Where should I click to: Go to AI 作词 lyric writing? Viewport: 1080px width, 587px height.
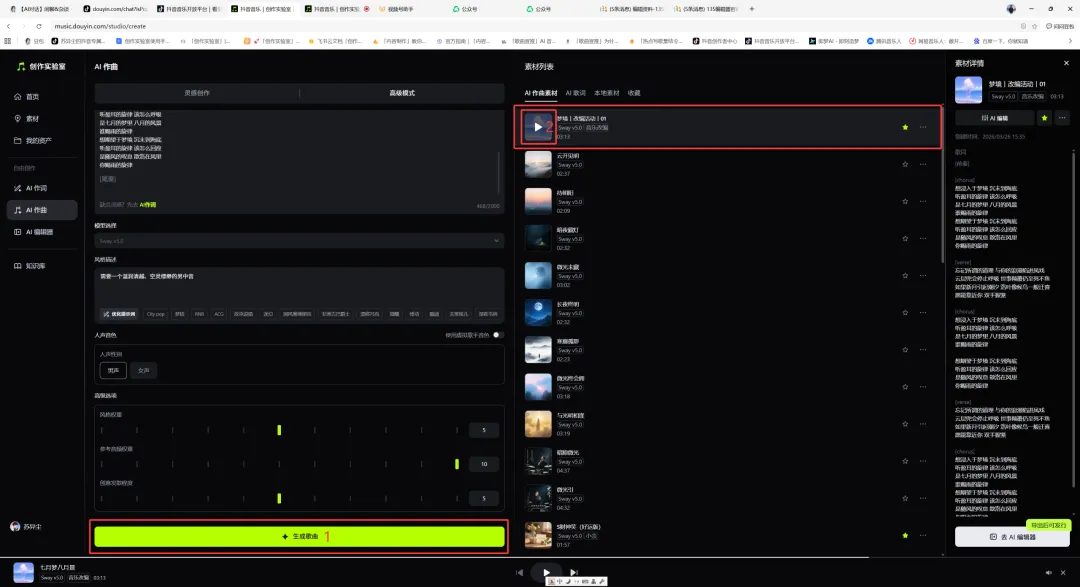32,188
